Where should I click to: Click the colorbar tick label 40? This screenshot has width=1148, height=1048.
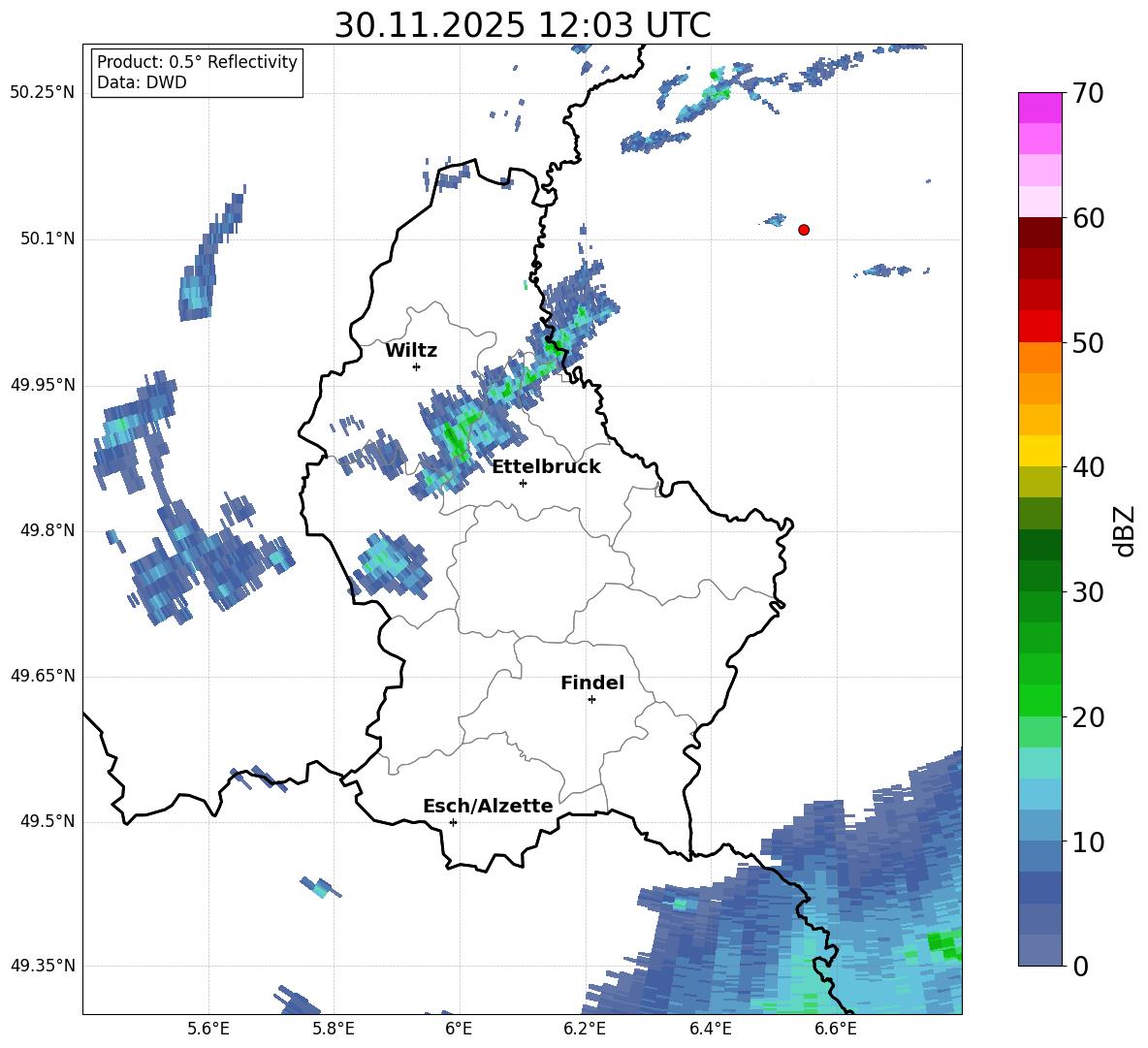(1088, 467)
